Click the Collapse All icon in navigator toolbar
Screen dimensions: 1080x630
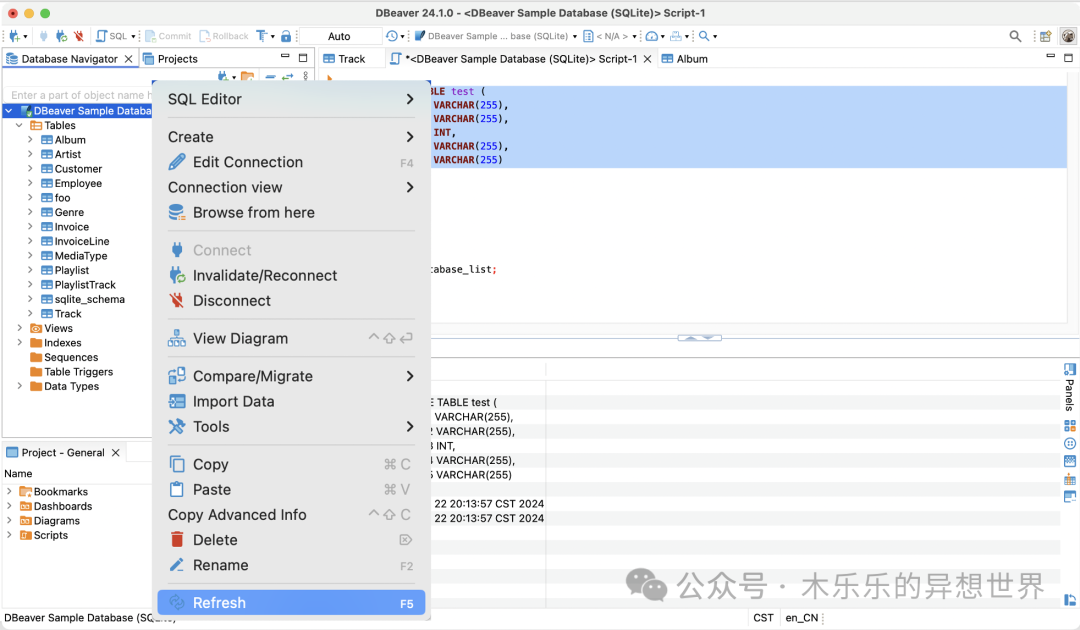271,76
